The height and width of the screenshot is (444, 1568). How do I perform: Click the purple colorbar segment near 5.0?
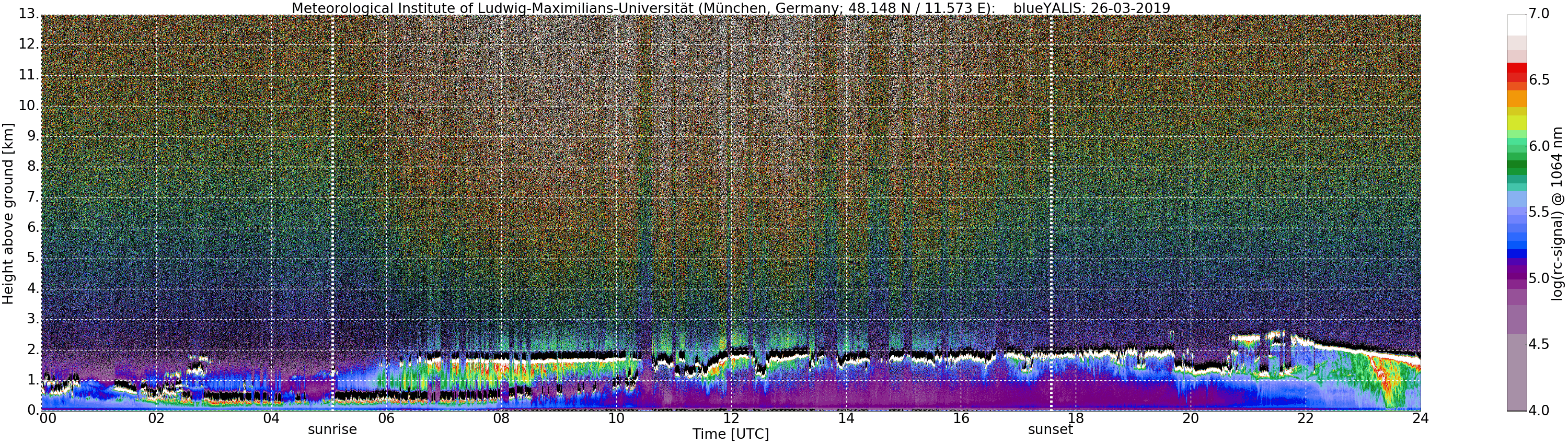1516,277
